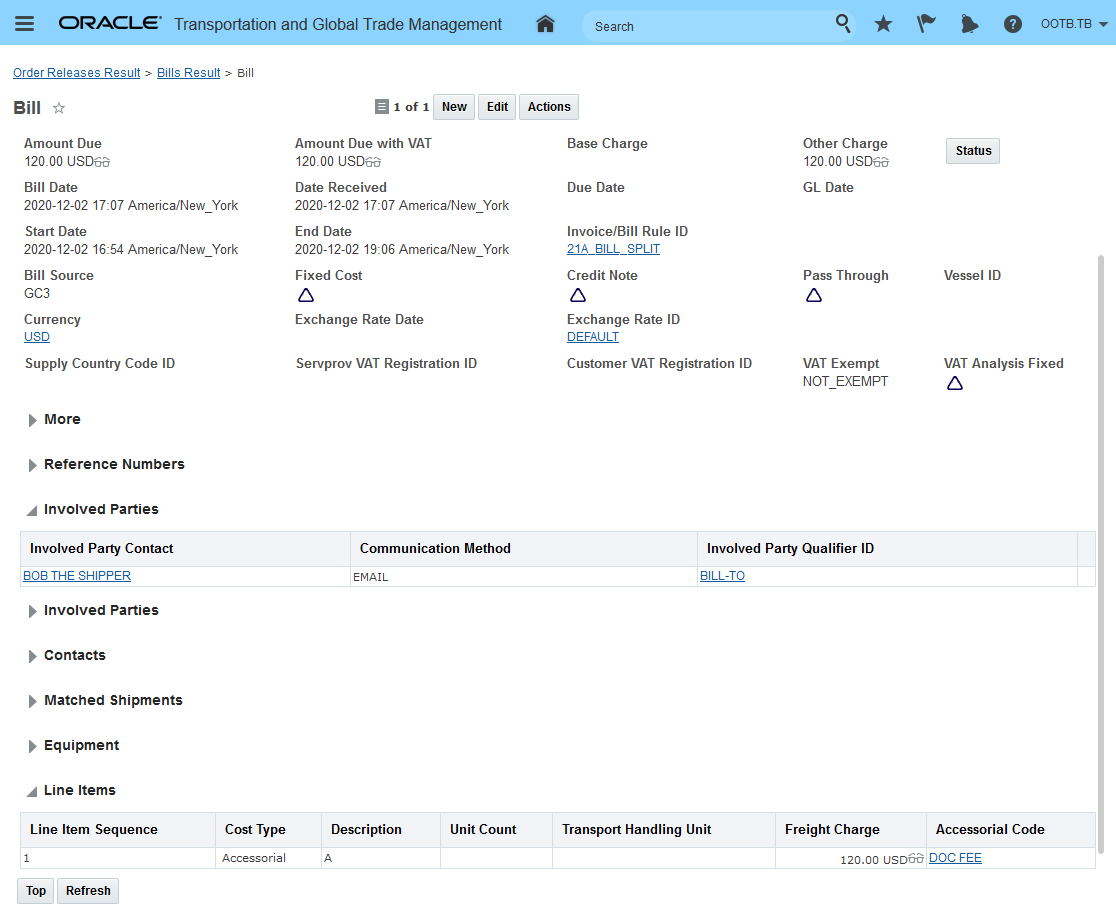Screen dimensions: 1116x909
Task: Open the DOC FEE accessorial code link
Action: pyautogui.click(x=955, y=858)
